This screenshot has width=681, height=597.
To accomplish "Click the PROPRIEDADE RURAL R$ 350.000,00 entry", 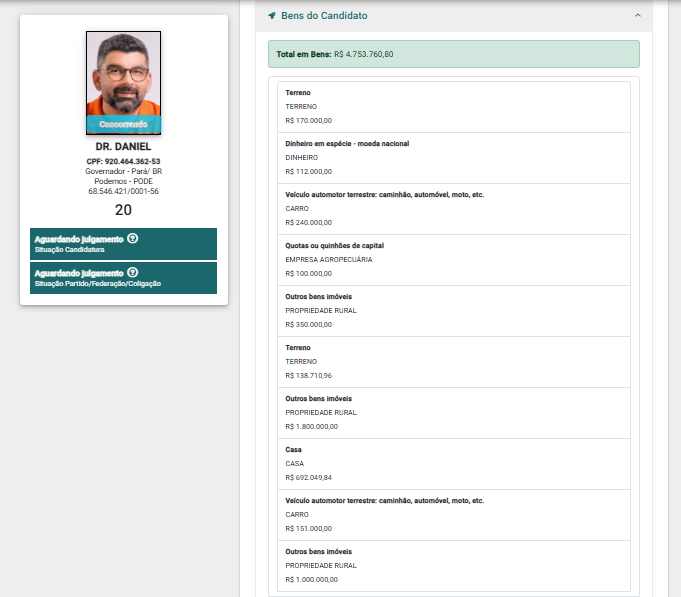I will pyautogui.click(x=454, y=311).
